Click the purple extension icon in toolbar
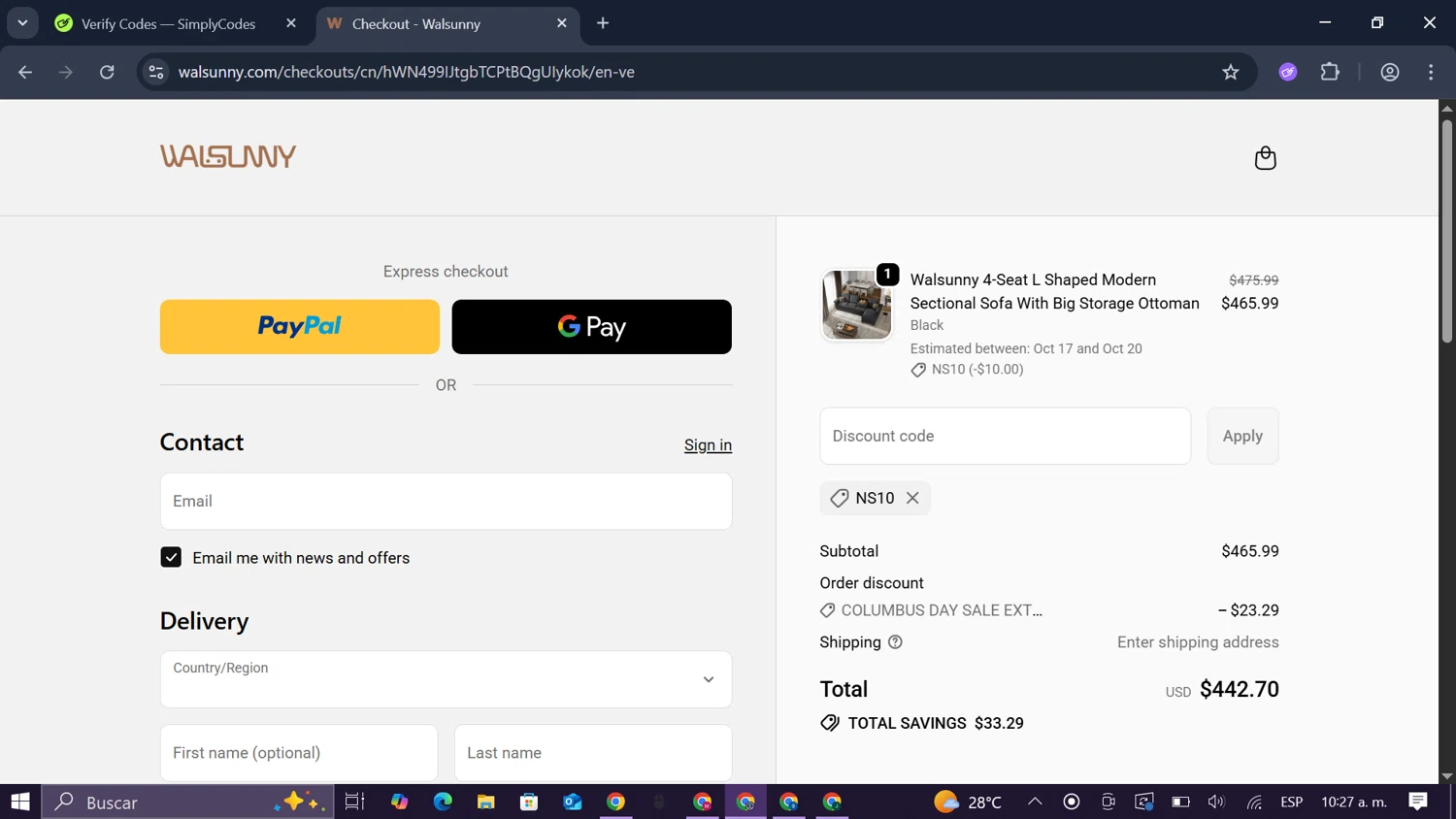Viewport: 1456px width, 819px height. point(1288,72)
